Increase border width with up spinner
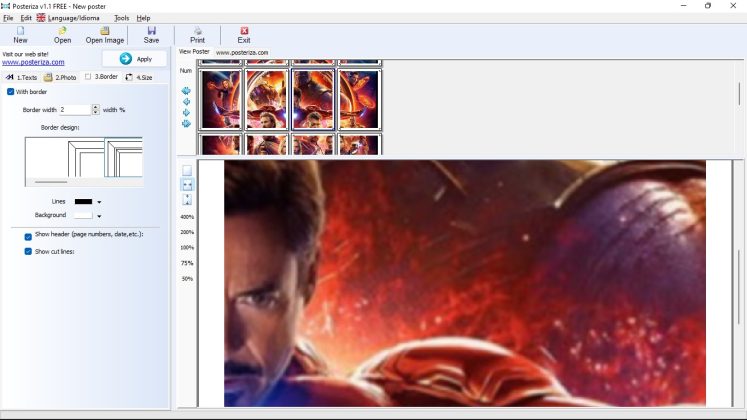The width and height of the screenshot is (747, 420). (96, 107)
